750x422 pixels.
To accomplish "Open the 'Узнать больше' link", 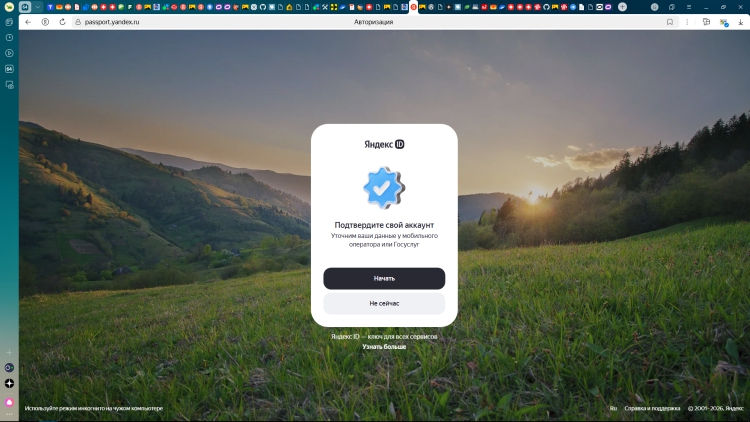I will tap(384, 346).
